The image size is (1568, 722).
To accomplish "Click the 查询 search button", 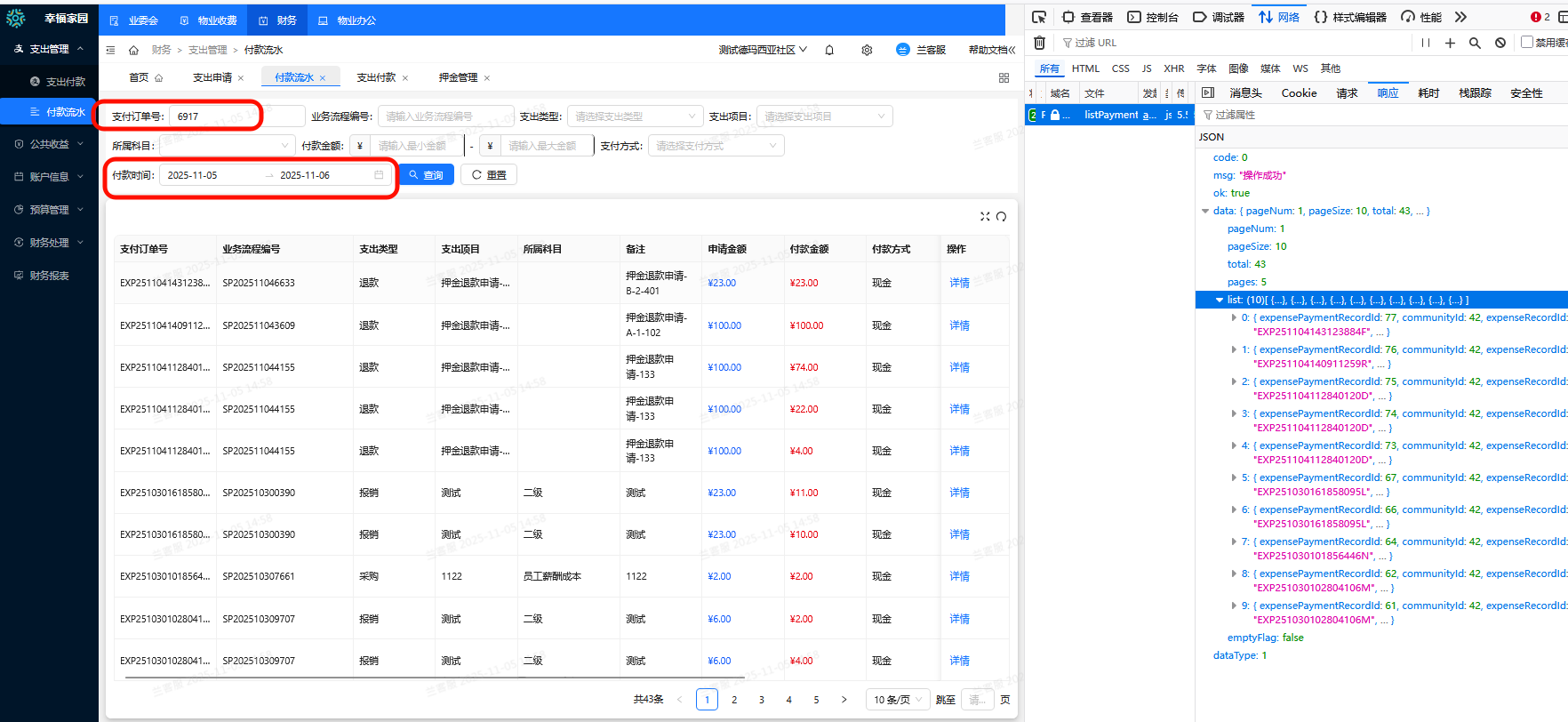I will point(427,175).
